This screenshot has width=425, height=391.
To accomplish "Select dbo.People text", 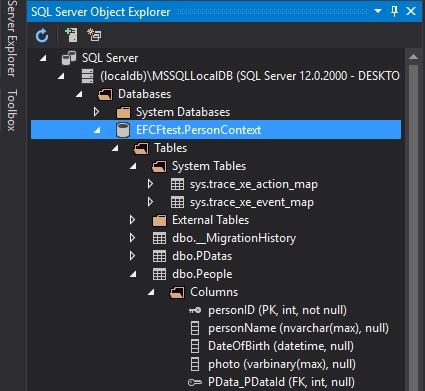I will pyautogui.click(x=202, y=274).
